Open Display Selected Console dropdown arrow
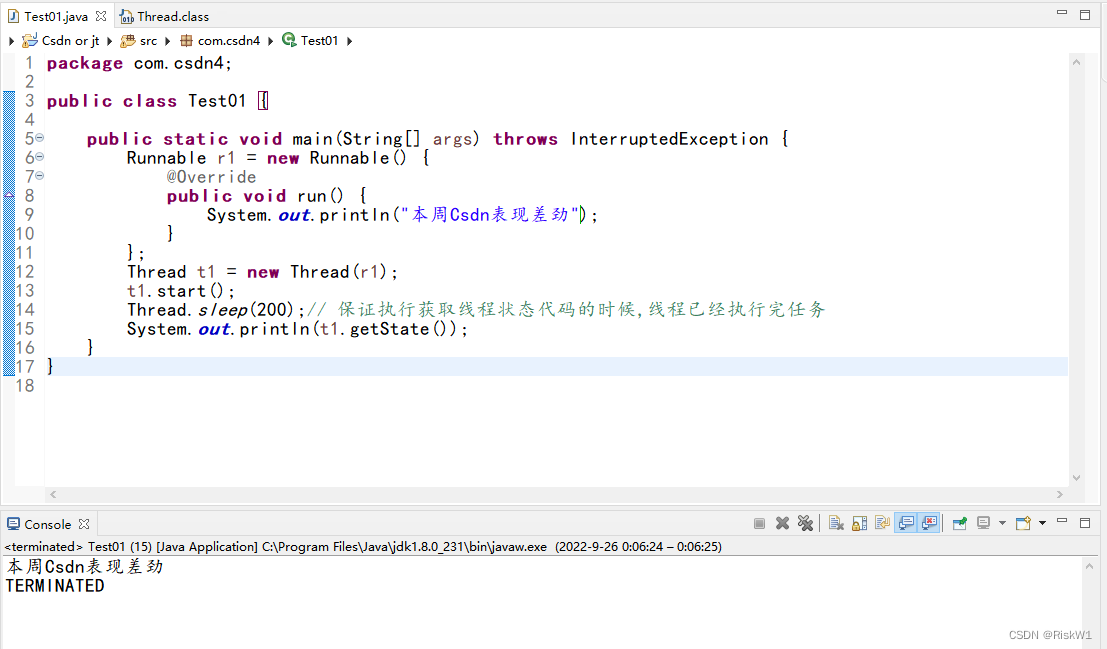 (1002, 523)
